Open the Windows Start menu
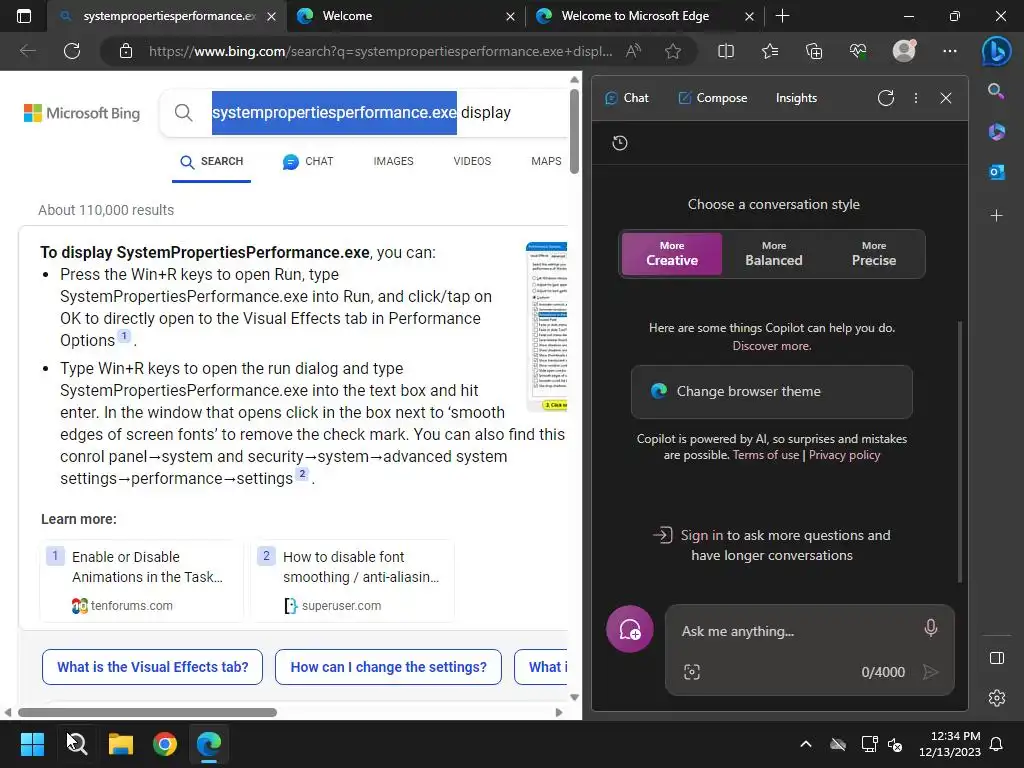 point(32,744)
